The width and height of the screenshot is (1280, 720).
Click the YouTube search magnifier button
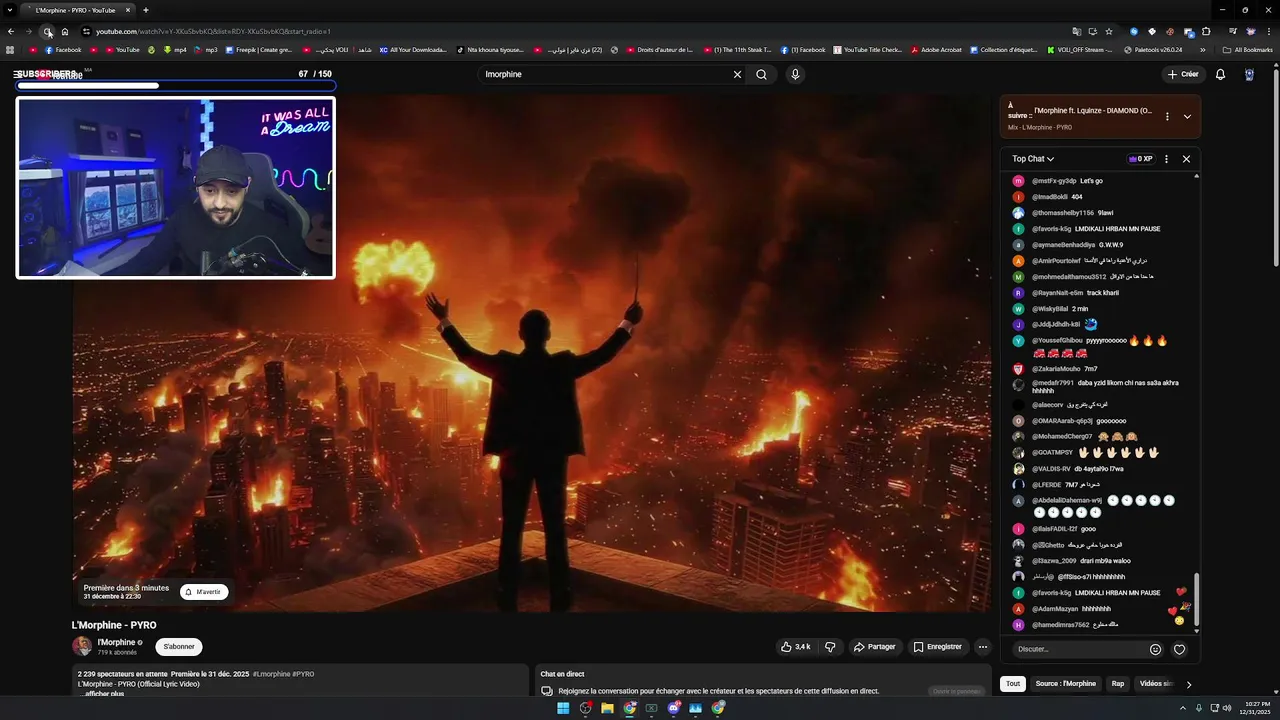tap(761, 74)
